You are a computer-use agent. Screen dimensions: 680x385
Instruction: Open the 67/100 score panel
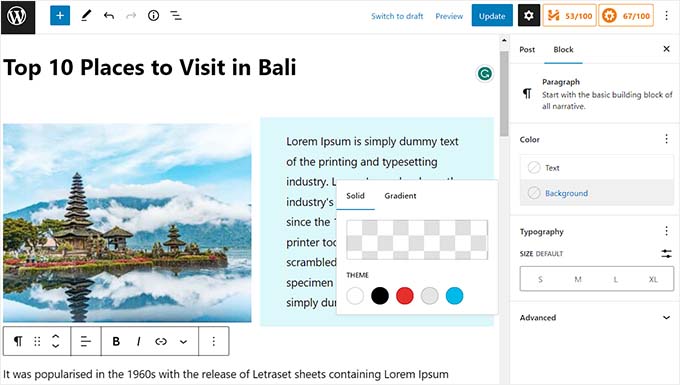(x=626, y=16)
